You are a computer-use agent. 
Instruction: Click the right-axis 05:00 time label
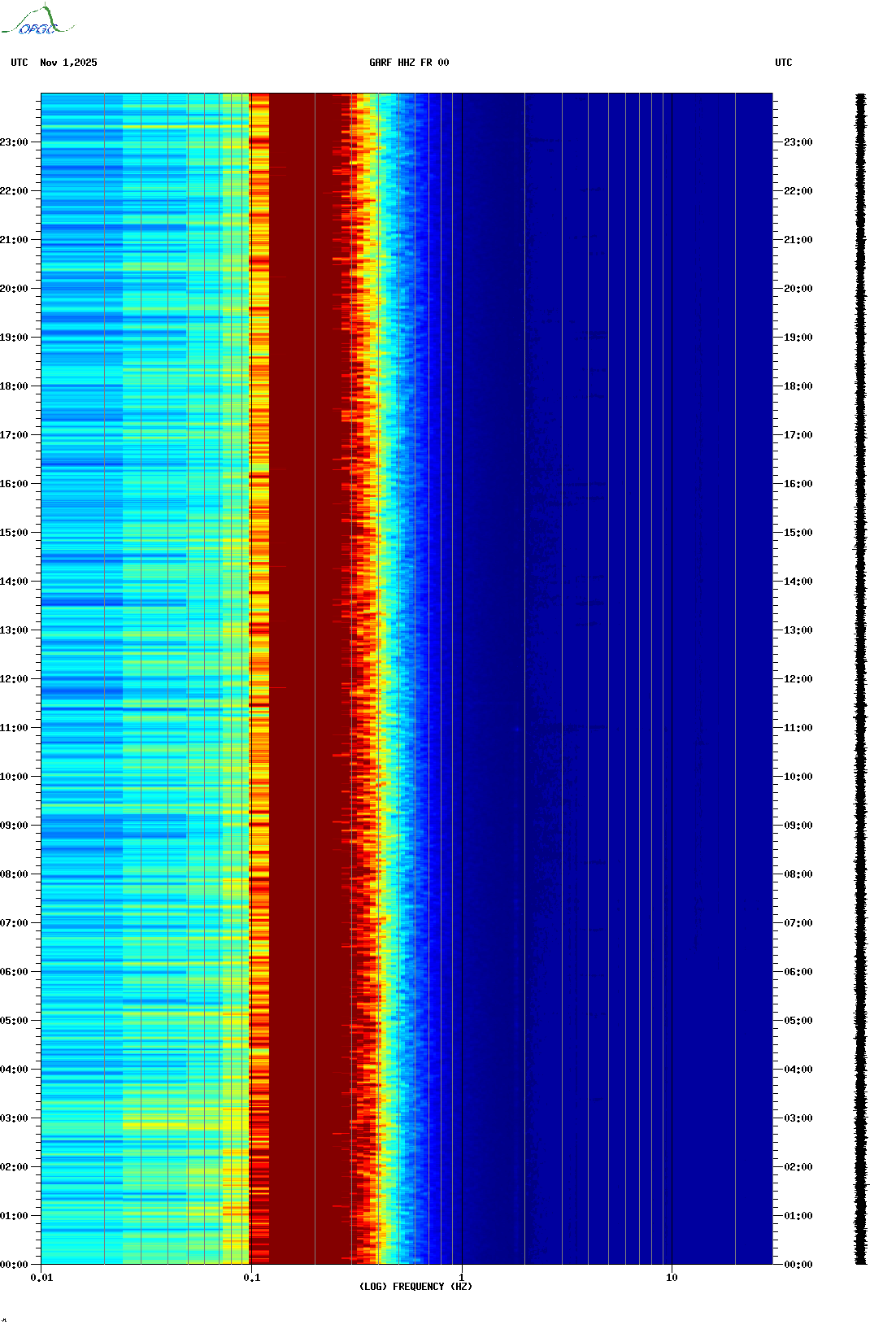(x=798, y=1021)
